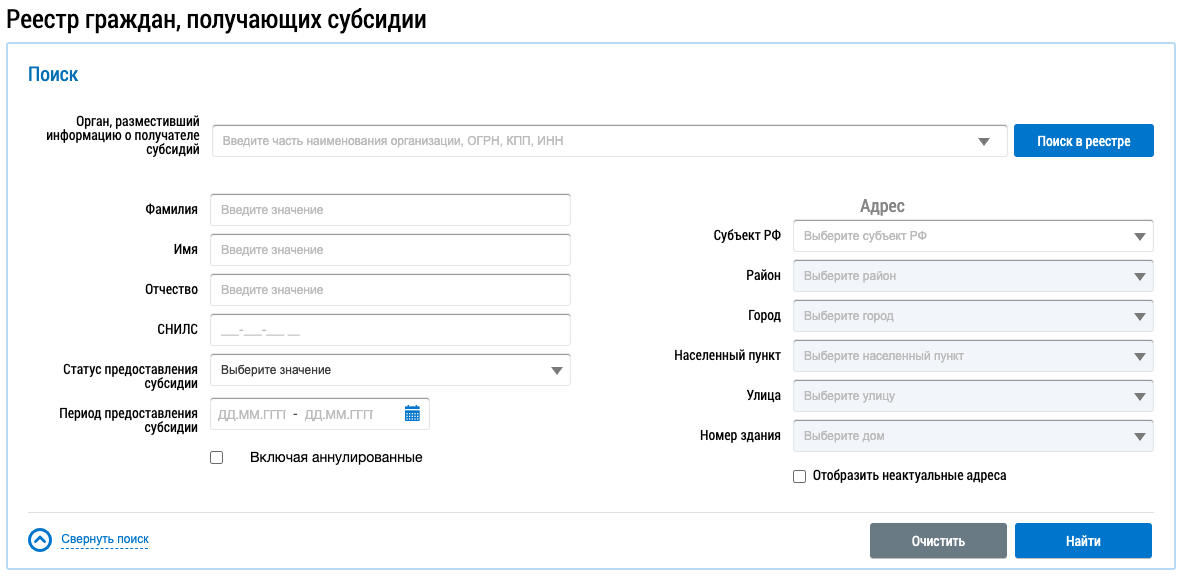Screen dimensions: 1184x585
Task: Tick the 'Включая аннулированные' checkbox
Action: (217, 458)
